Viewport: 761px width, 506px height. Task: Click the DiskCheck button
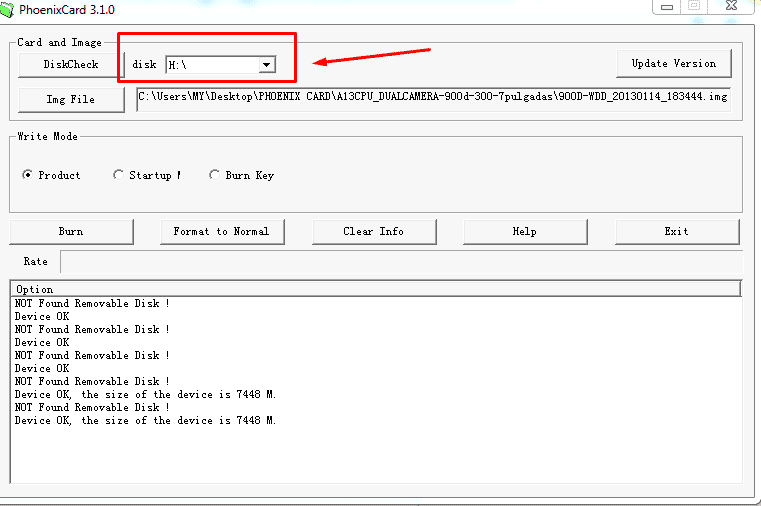[71, 65]
